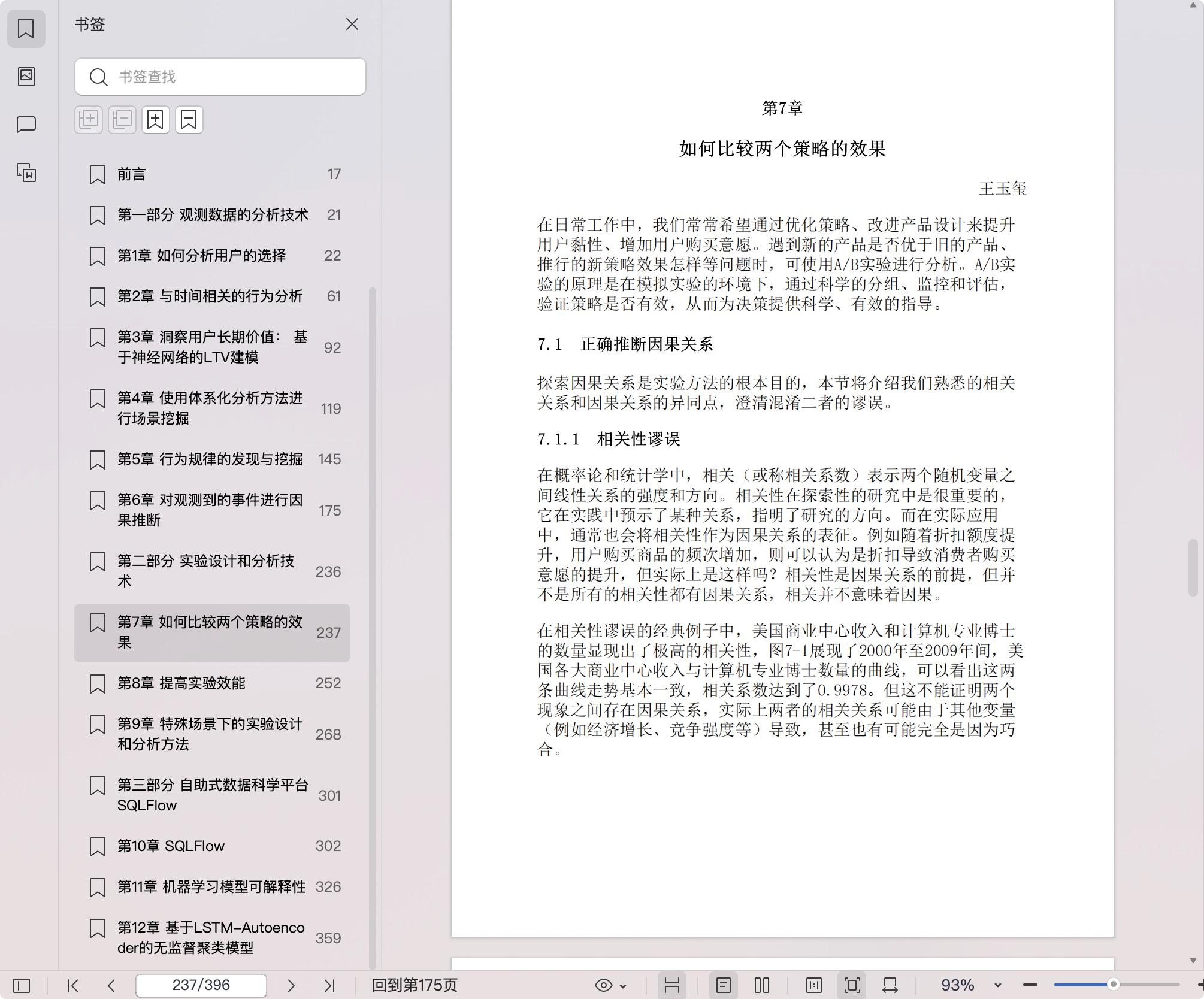Click the convert to Word sidebar icon
The width and height of the screenshot is (1204, 999).
click(x=26, y=172)
